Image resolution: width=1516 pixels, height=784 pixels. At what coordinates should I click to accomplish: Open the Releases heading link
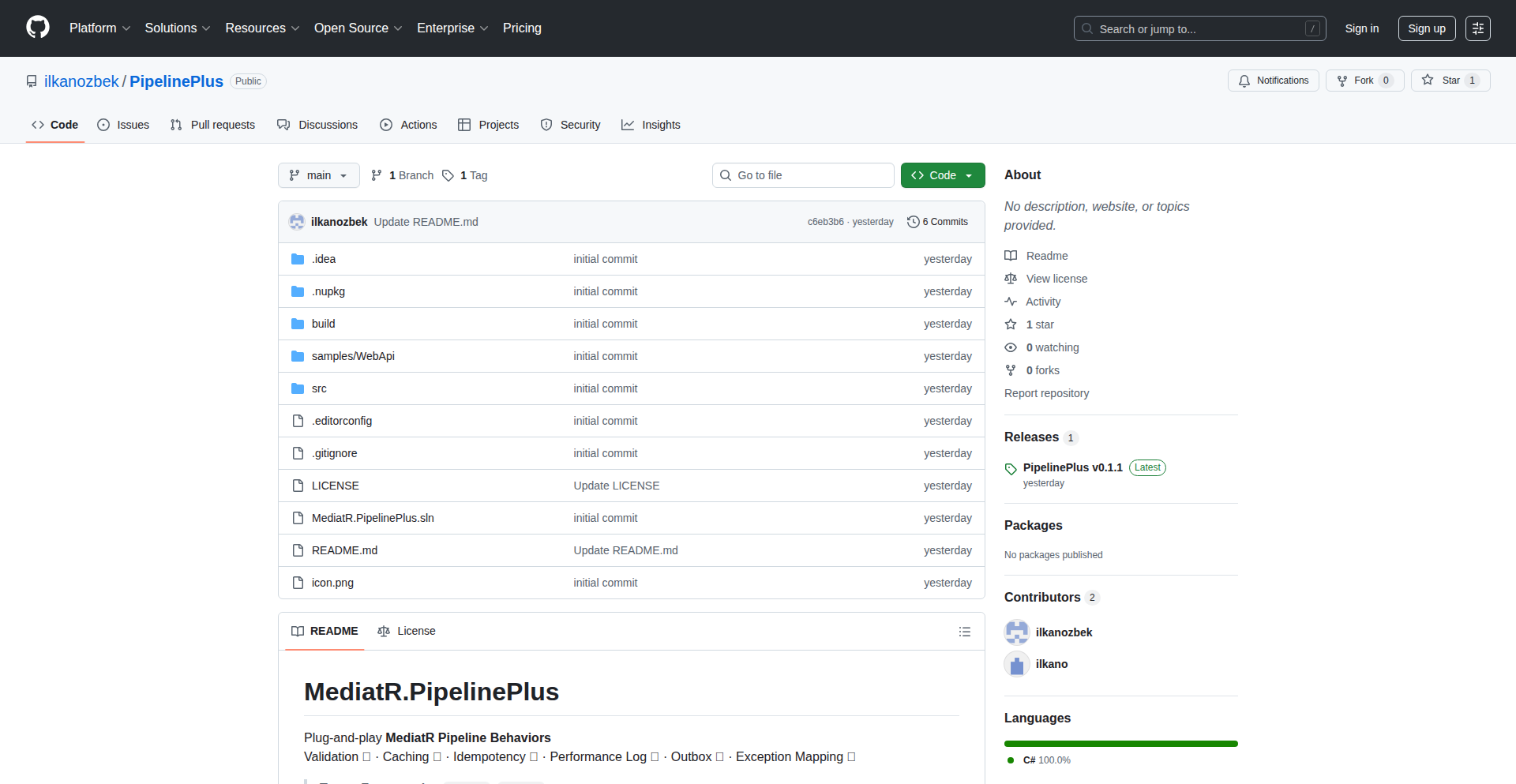click(x=1040, y=437)
